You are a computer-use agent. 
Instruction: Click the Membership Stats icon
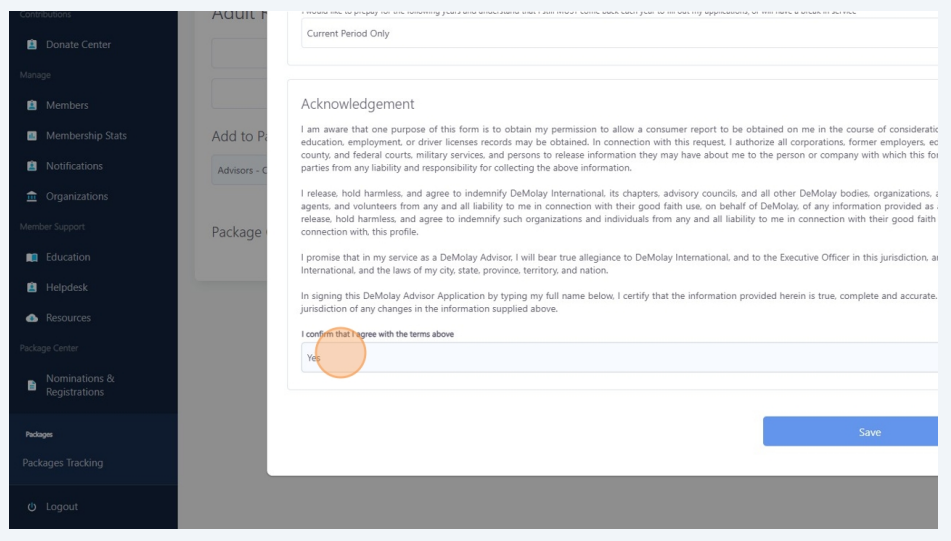click(32, 135)
